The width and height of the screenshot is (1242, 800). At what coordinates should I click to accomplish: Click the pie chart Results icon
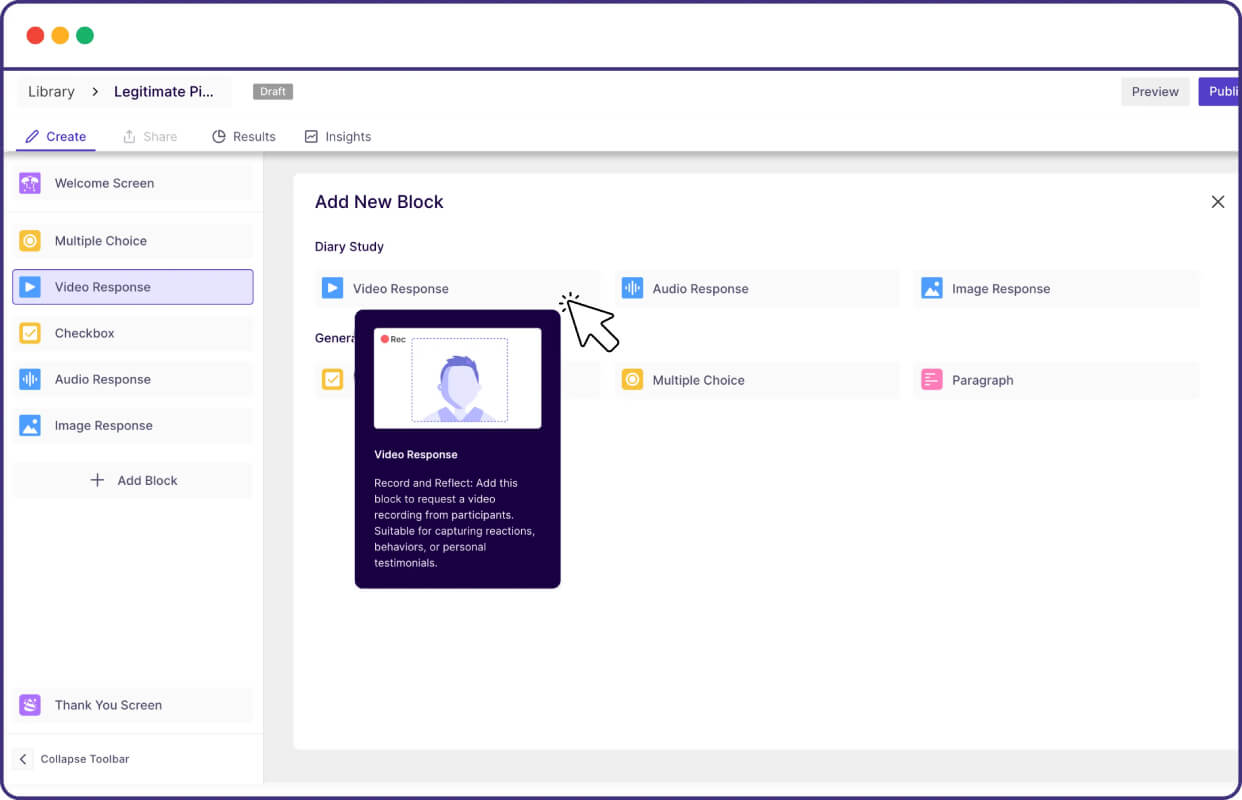click(x=219, y=136)
